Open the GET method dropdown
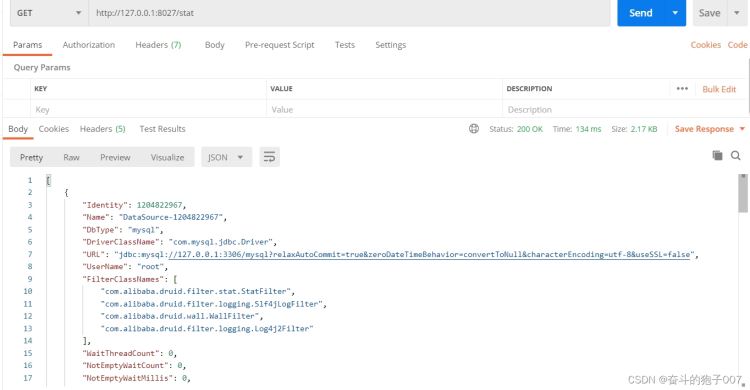The height and width of the screenshot is (390, 750). tap(49, 13)
